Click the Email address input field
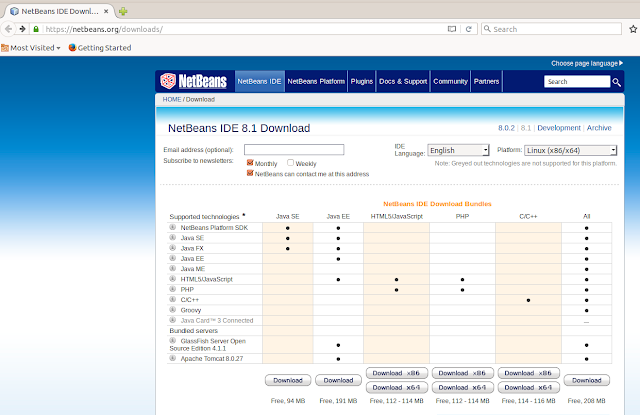This screenshot has width=640, height=415. tap(294, 150)
